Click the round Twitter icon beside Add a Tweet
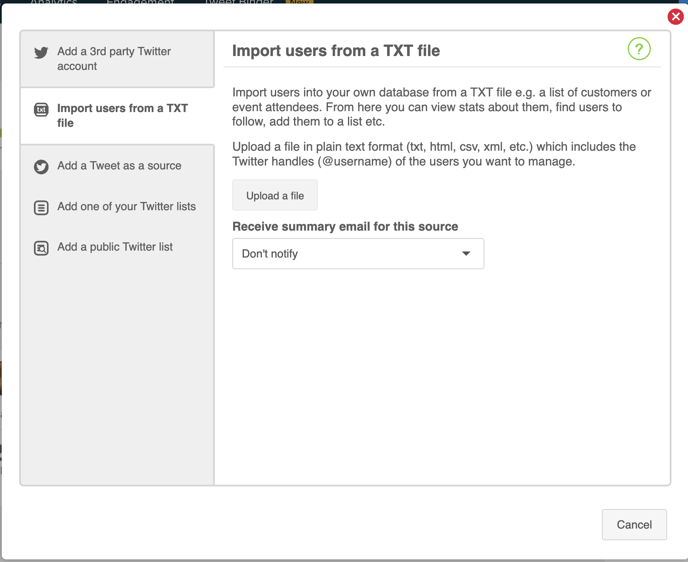 (41, 167)
